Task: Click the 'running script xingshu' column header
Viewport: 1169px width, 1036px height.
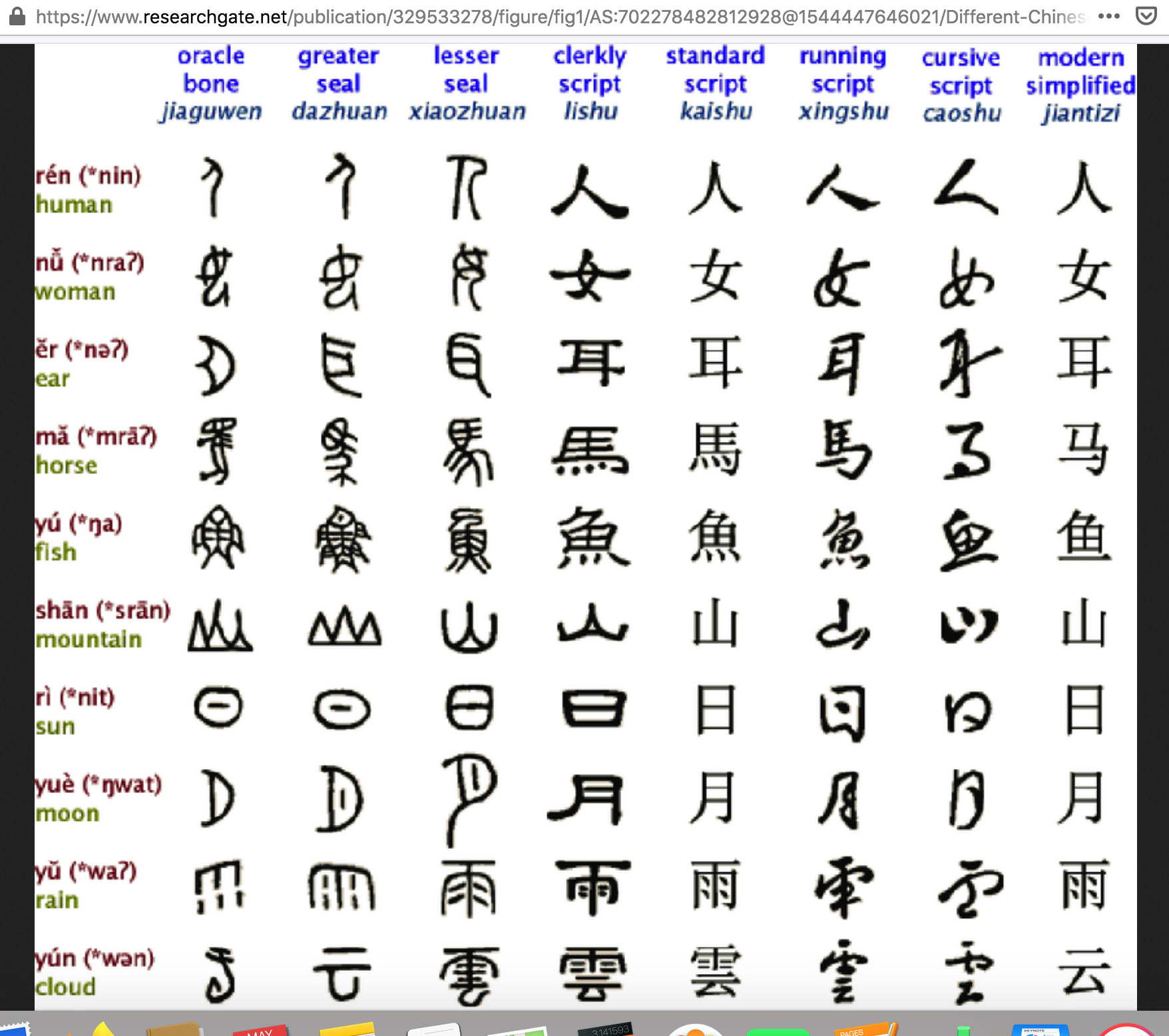Action: [x=843, y=84]
